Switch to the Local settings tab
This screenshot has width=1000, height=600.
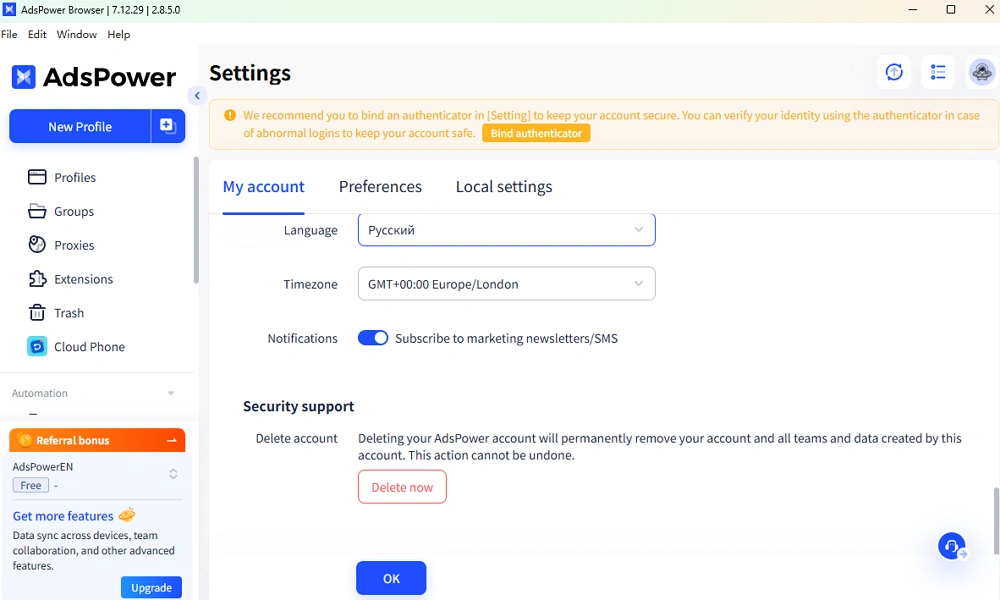504,187
